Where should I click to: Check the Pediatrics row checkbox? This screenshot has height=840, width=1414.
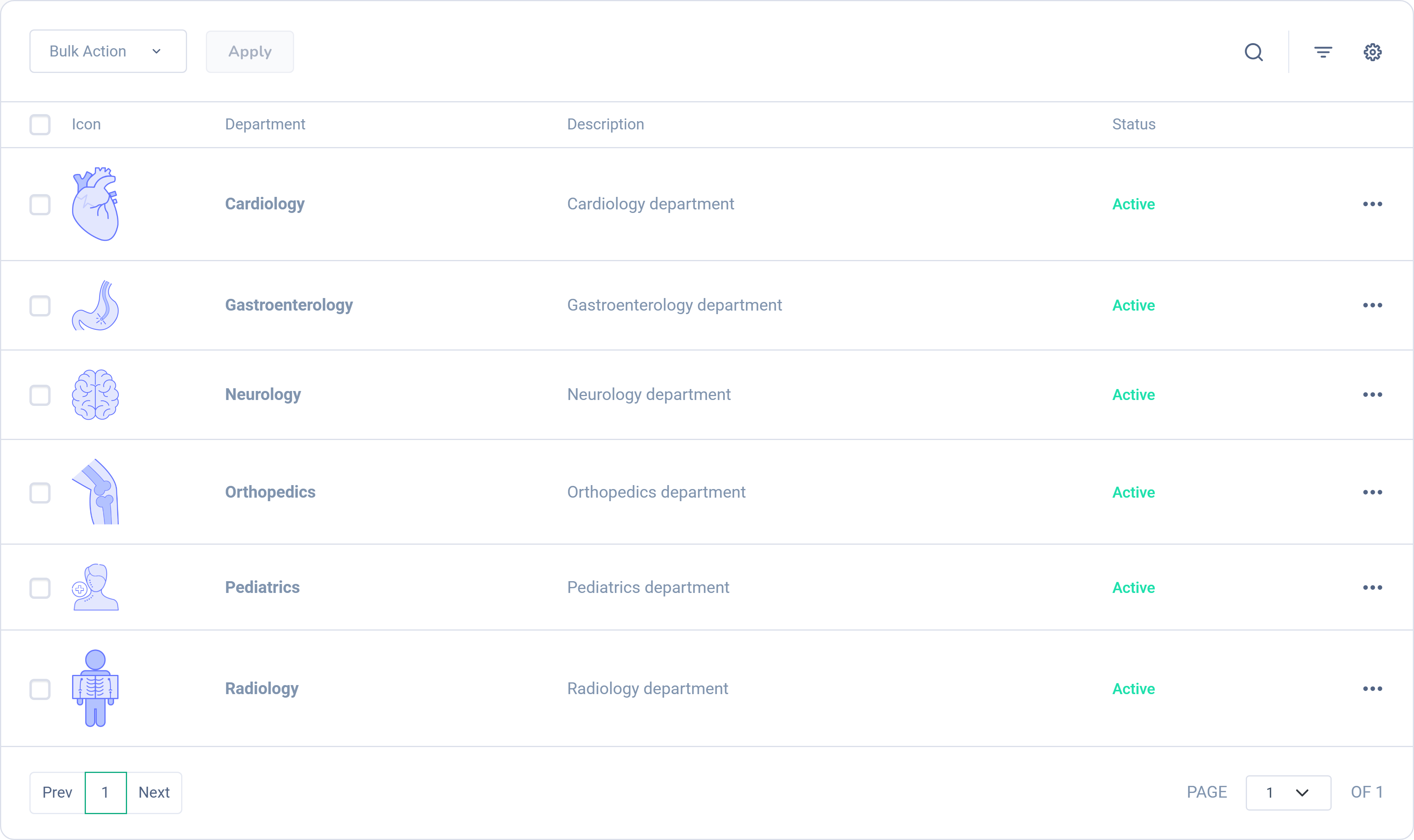pos(40,588)
